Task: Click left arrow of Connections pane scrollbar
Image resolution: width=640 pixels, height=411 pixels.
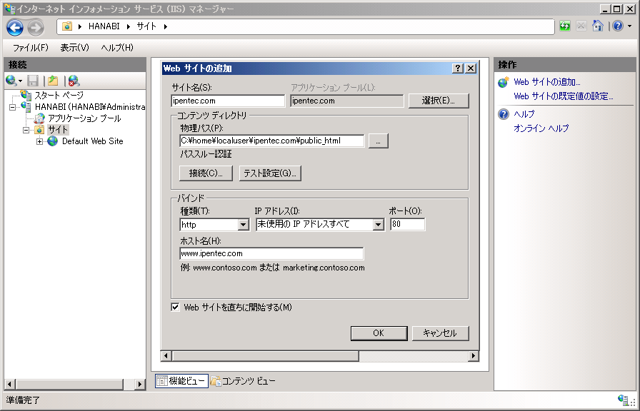Action: (10, 384)
